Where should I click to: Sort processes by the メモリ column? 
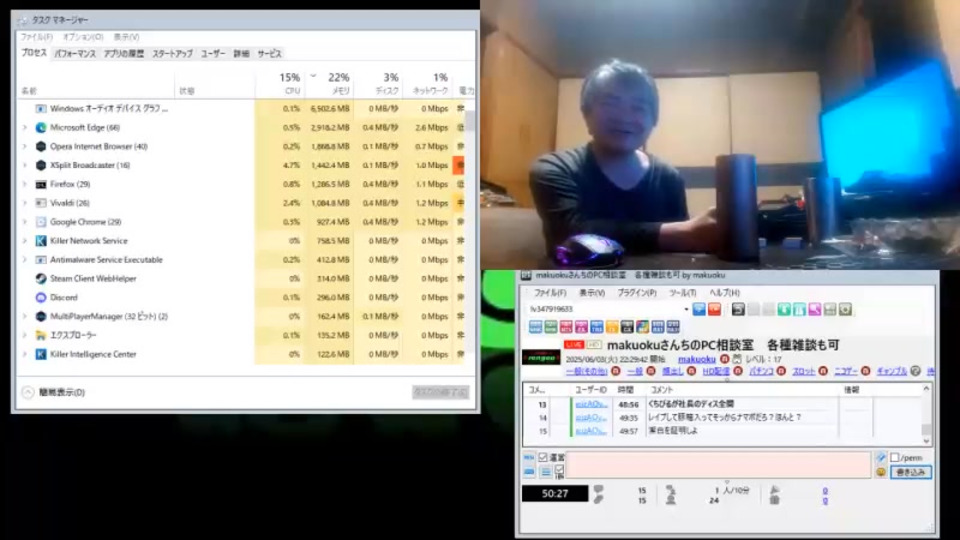tap(329, 83)
